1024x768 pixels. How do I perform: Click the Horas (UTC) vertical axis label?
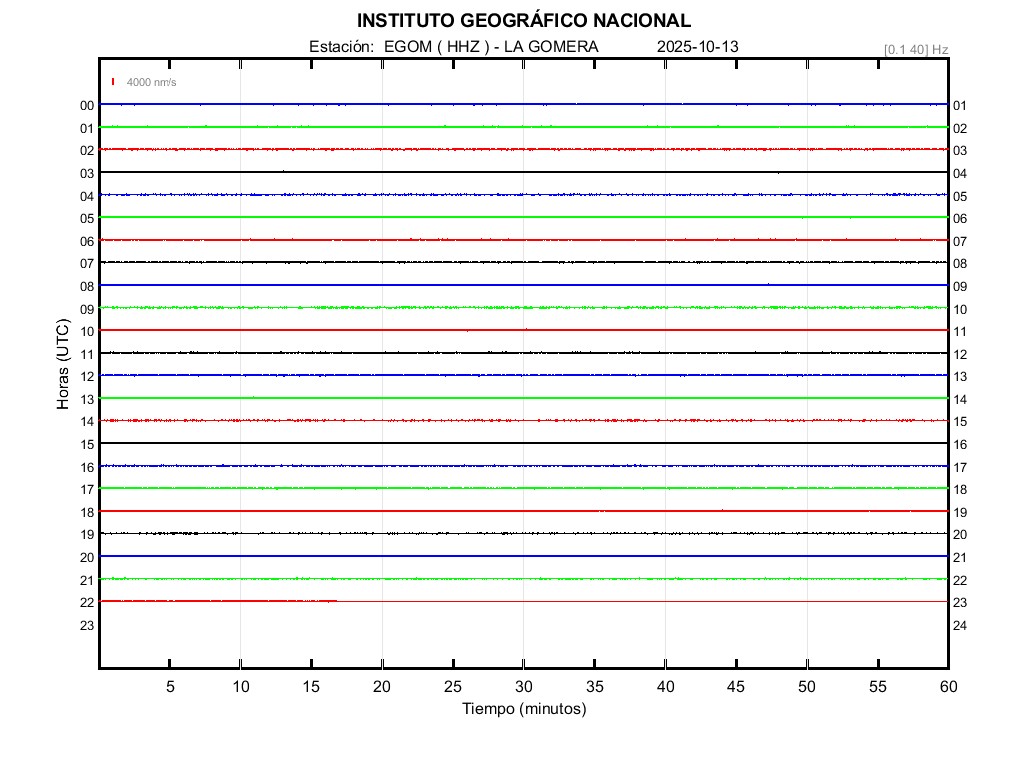click(62, 364)
